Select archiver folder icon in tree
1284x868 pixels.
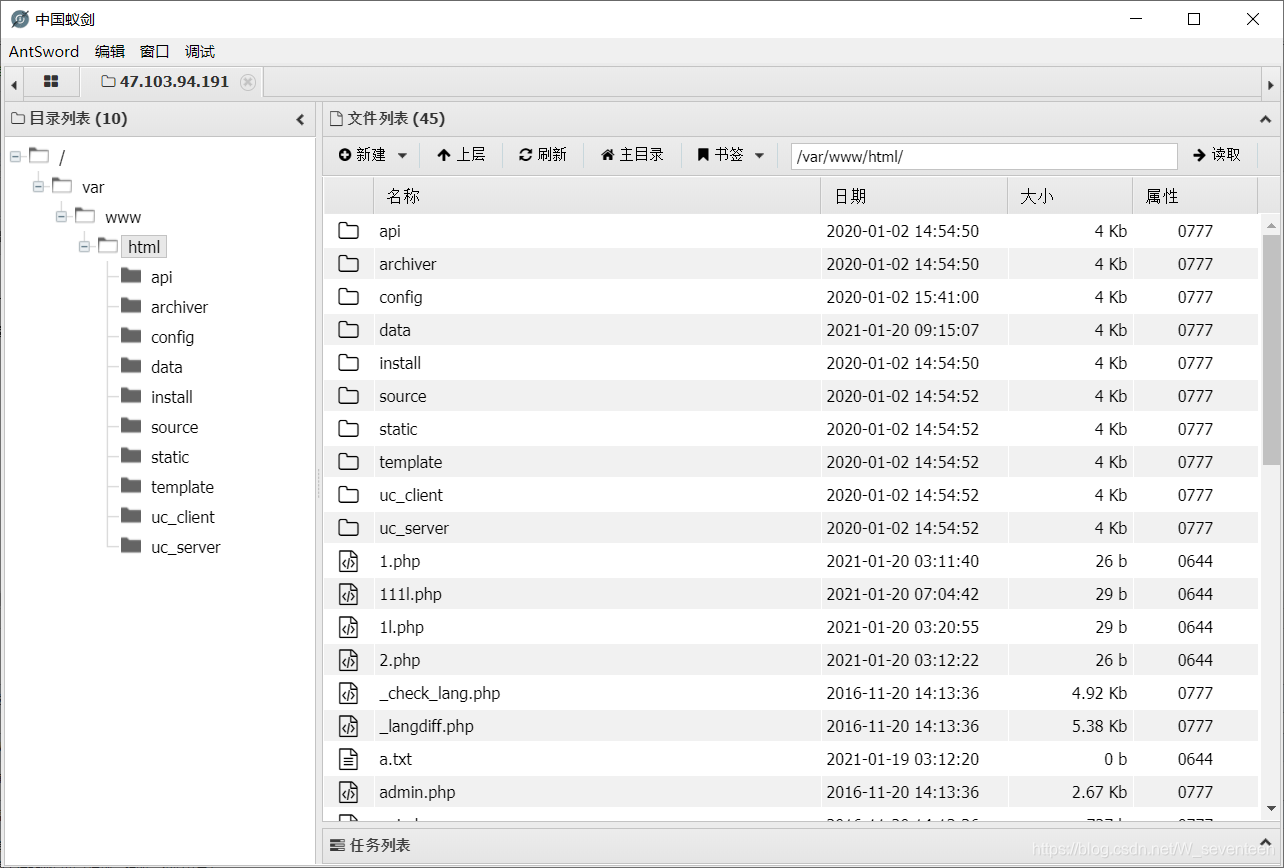point(131,306)
